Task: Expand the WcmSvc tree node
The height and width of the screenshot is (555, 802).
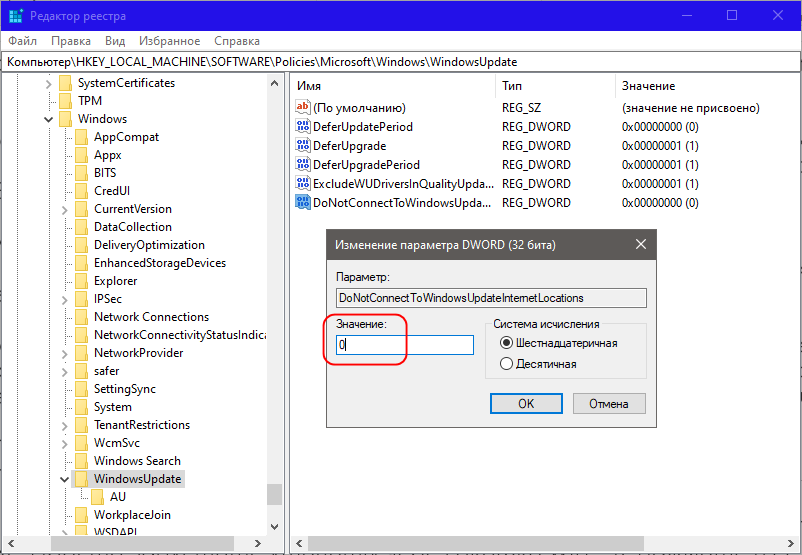Action: (64, 443)
